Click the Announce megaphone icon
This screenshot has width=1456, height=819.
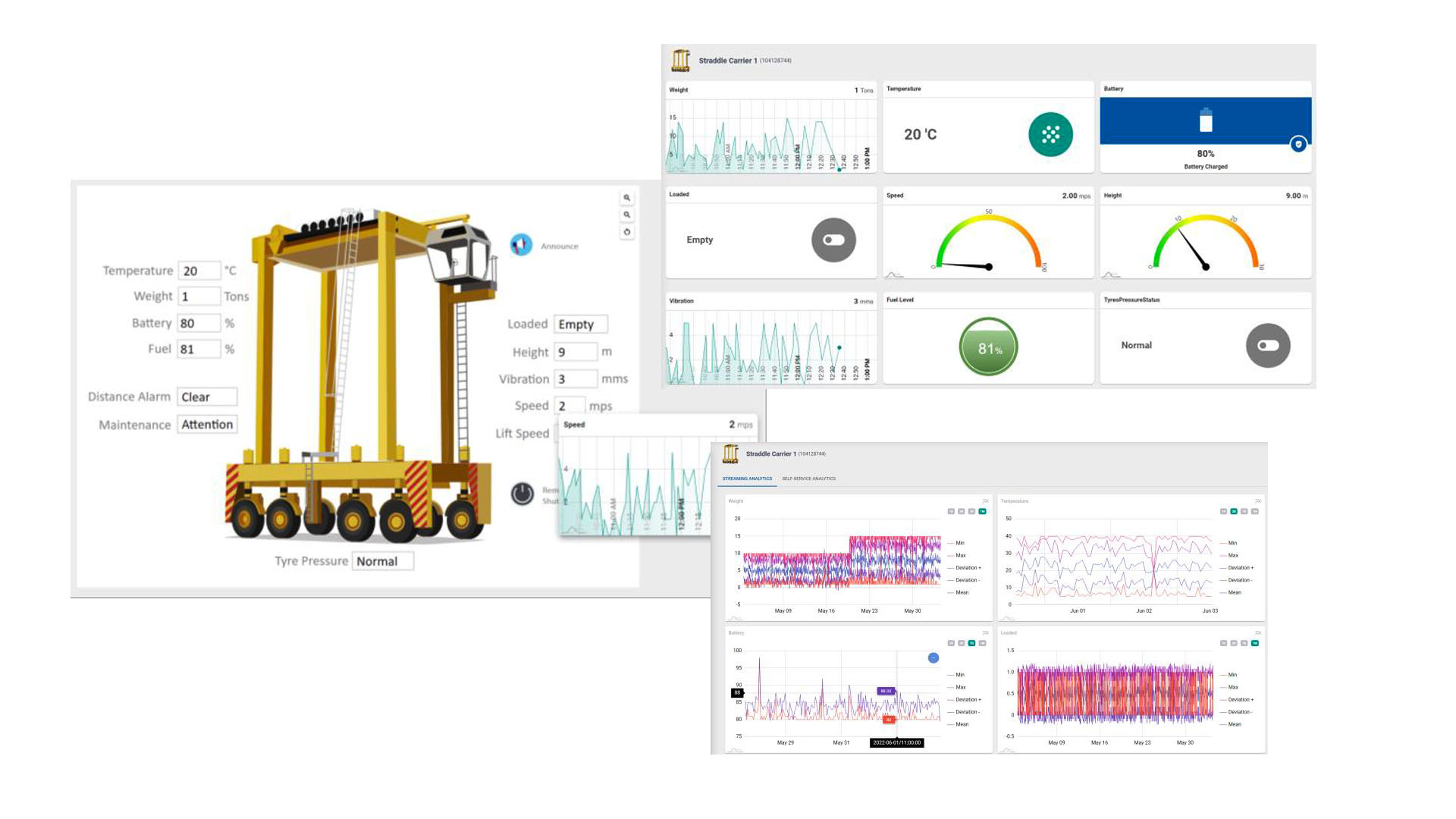pyautogui.click(x=521, y=245)
